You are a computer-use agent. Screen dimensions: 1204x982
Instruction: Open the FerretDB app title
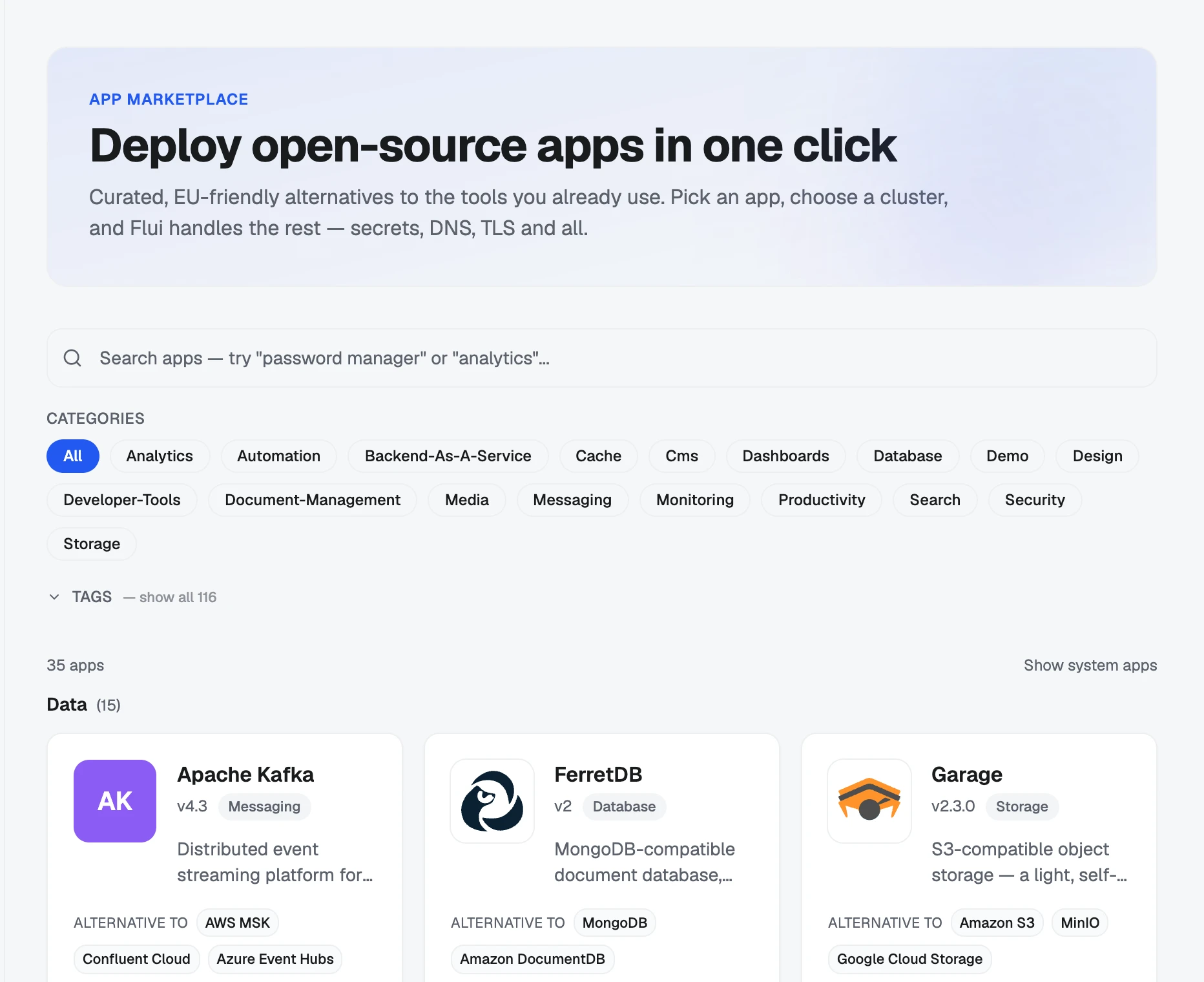coord(598,775)
